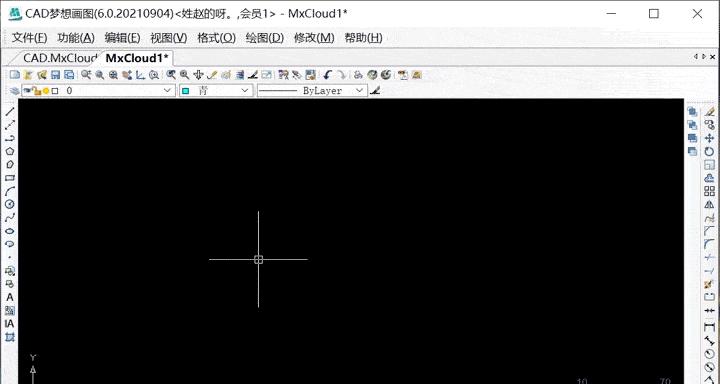Open the 功能(A) menu

click(x=76, y=38)
